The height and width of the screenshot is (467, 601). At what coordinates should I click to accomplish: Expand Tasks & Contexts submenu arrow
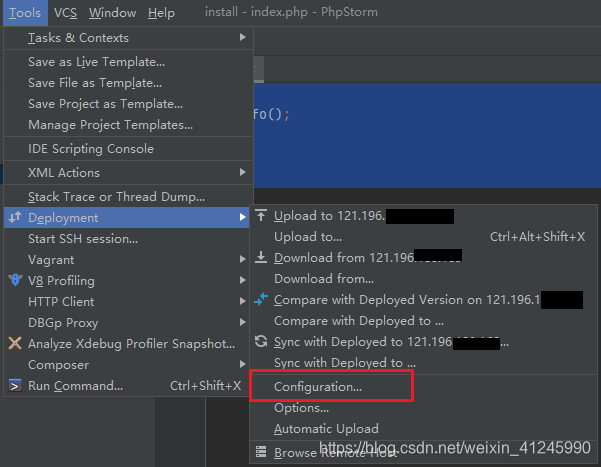242,37
